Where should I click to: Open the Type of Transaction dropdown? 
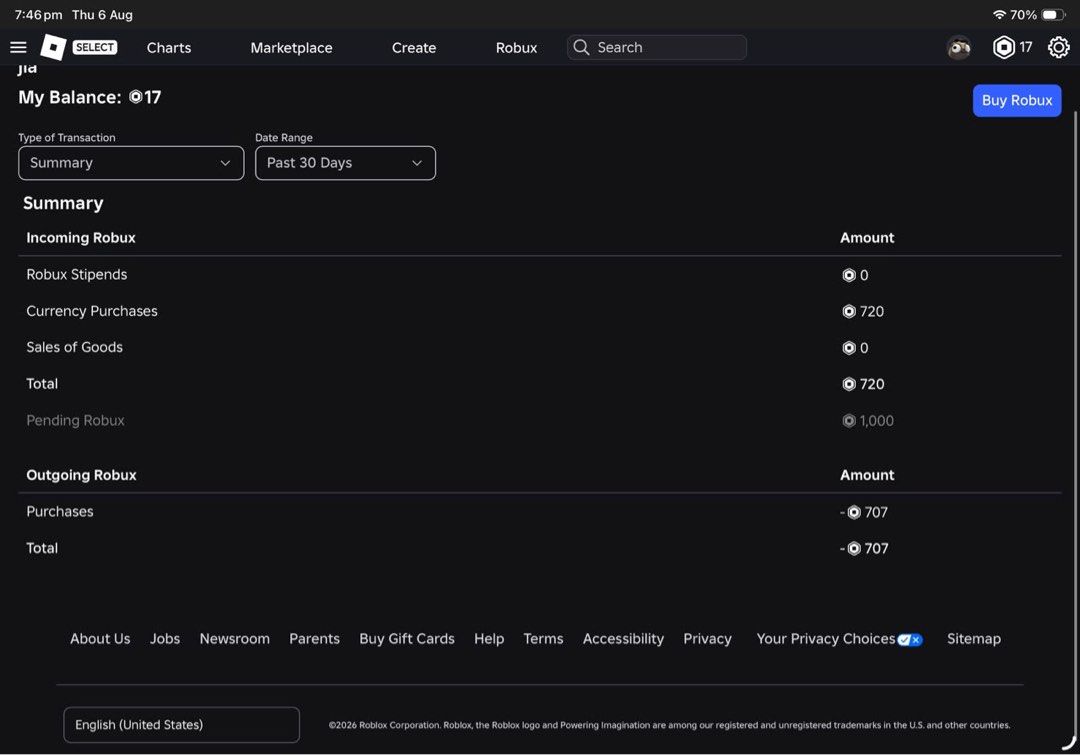[x=131, y=163]
